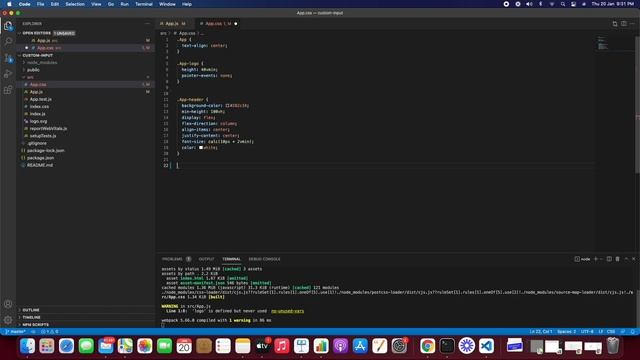Switch to the OUTPUT panel tab
The width and height of the screenshot is (640, 360).
(206, 259)
